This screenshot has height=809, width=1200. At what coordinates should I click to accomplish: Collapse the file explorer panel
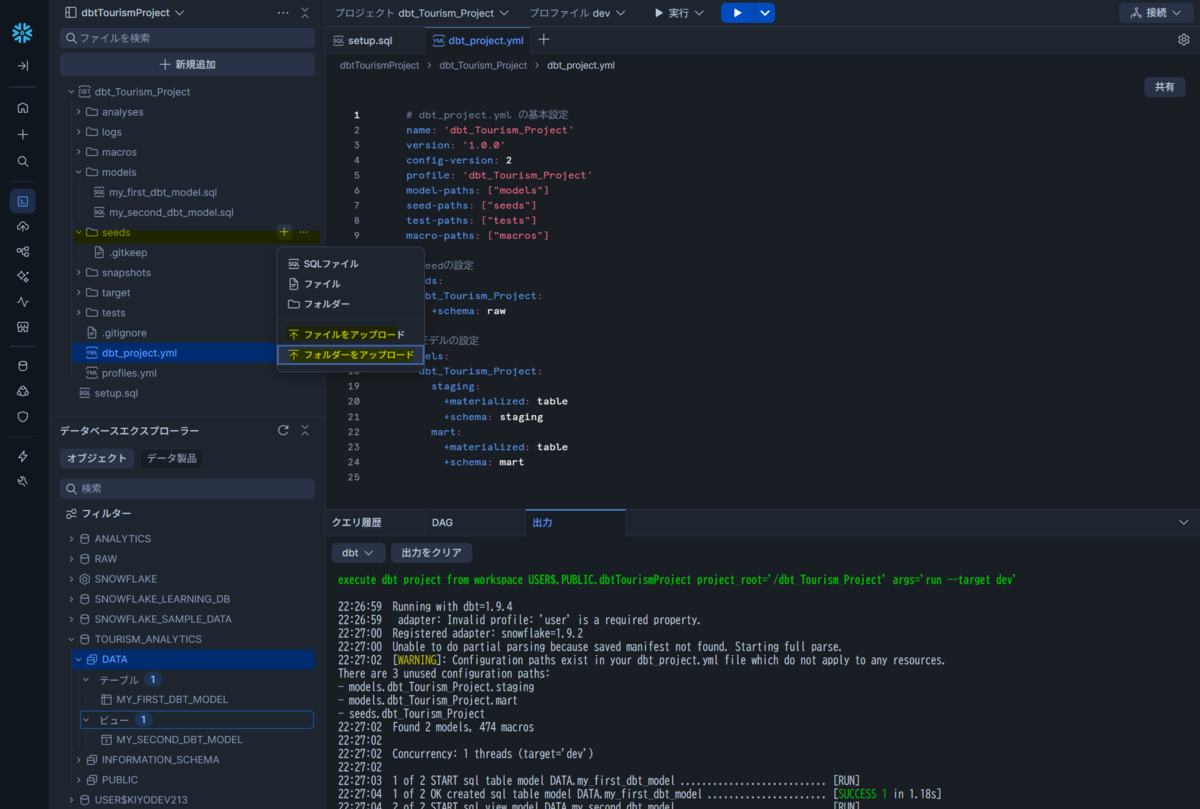tap(305, 13)
